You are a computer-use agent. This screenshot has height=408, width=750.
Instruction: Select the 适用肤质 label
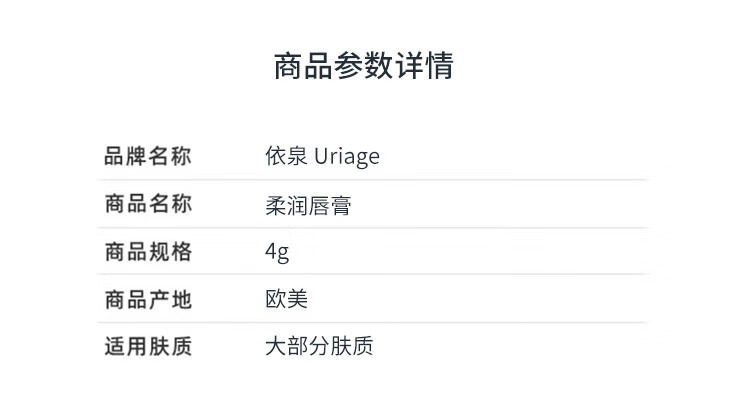tap(148, 346)
